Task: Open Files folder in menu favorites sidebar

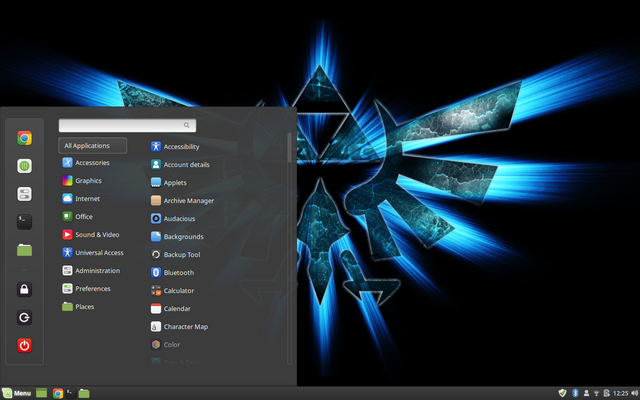Action: click(24, 250)
